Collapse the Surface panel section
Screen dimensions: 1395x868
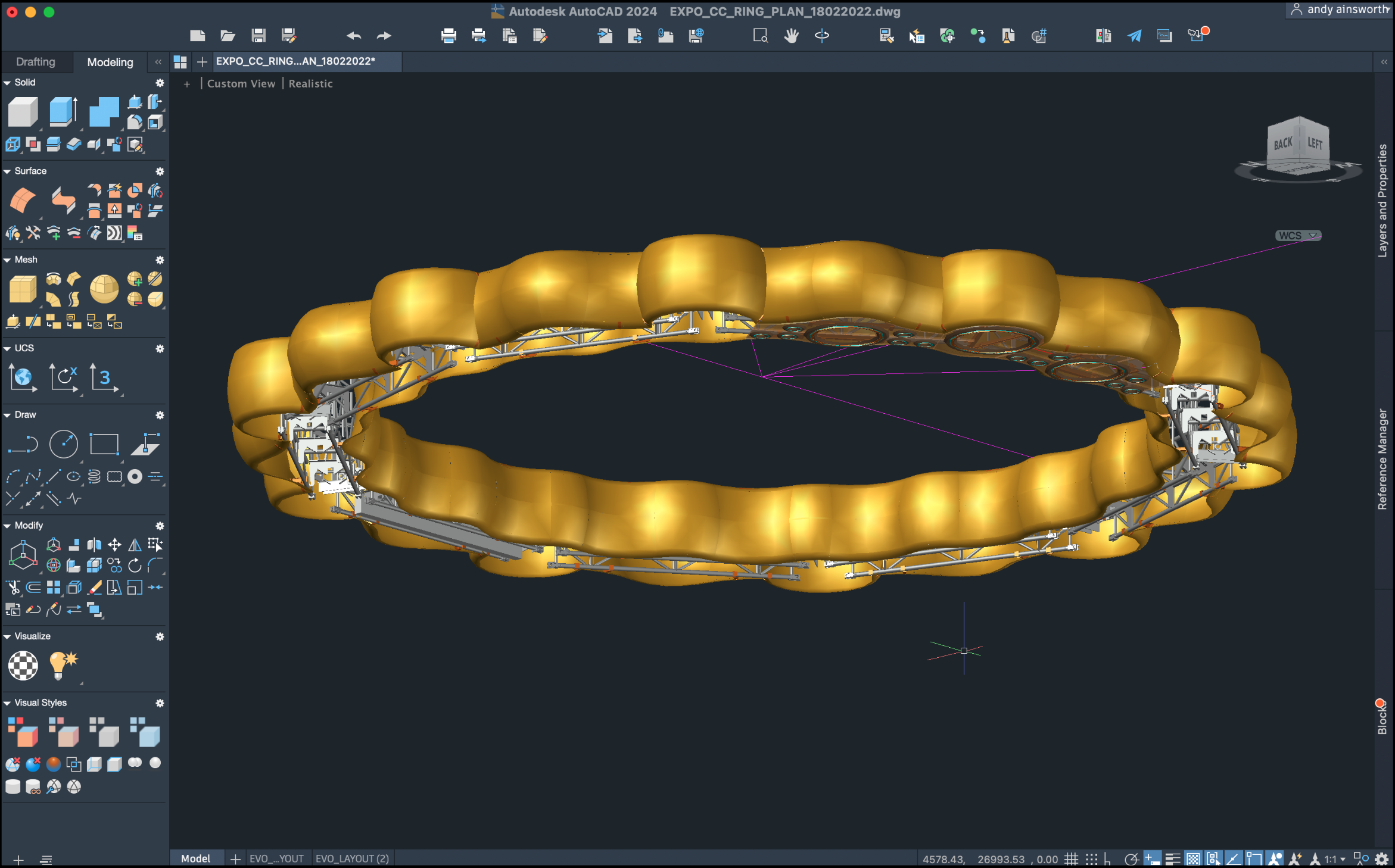pyautogui.click(x=7, y=171)
